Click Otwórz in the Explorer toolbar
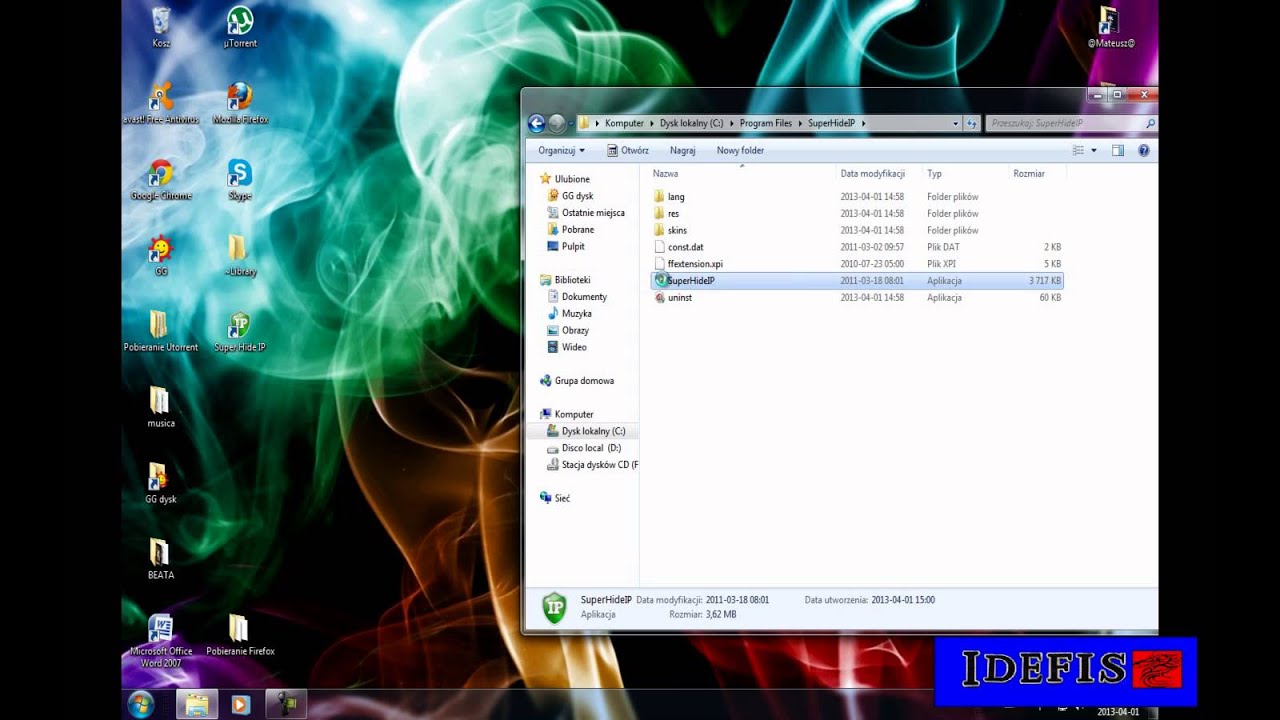Screen dimensions: 1280x720 pyautogui.click(x=628, y=150)
